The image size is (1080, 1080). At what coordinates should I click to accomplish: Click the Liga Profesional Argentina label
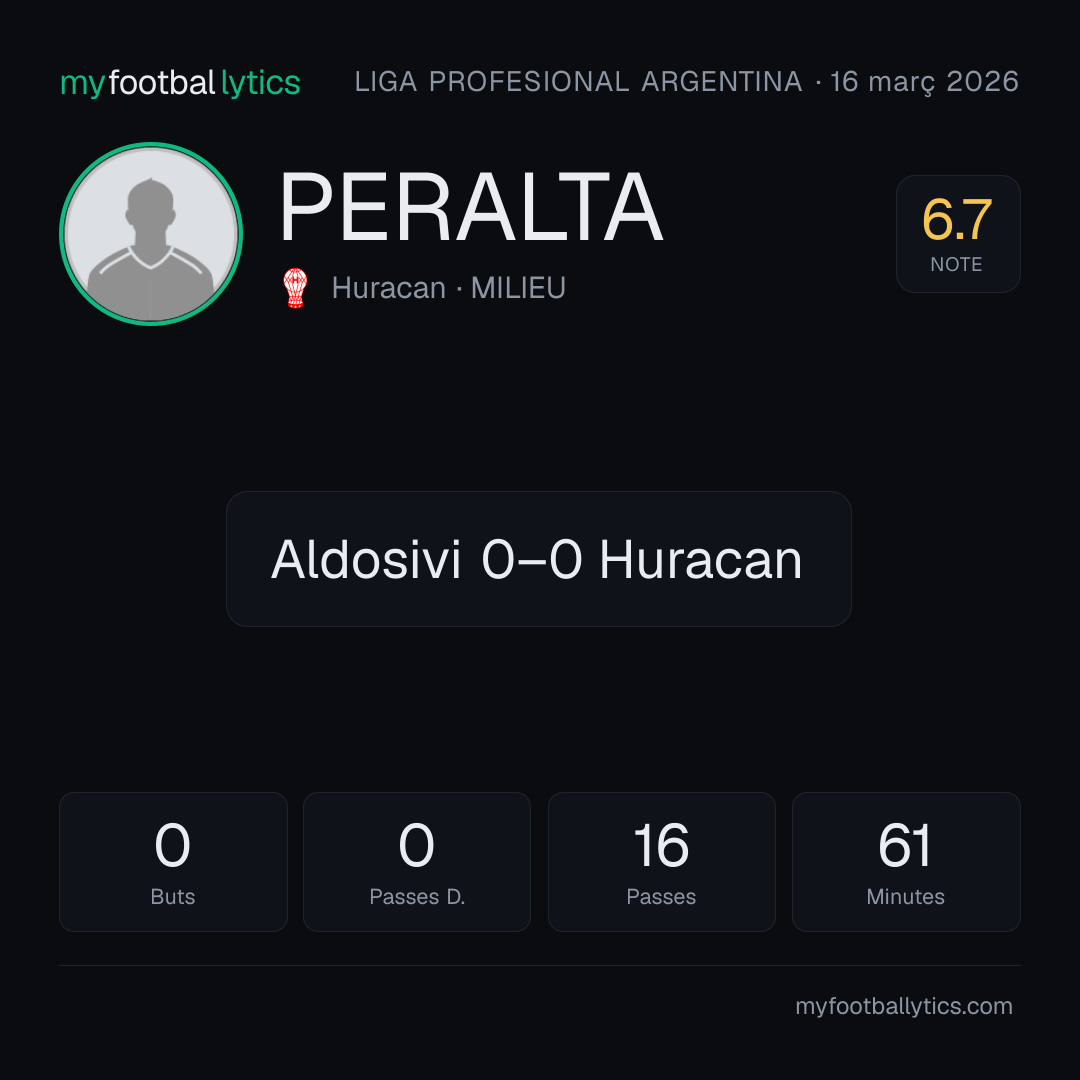coord(579,81)
